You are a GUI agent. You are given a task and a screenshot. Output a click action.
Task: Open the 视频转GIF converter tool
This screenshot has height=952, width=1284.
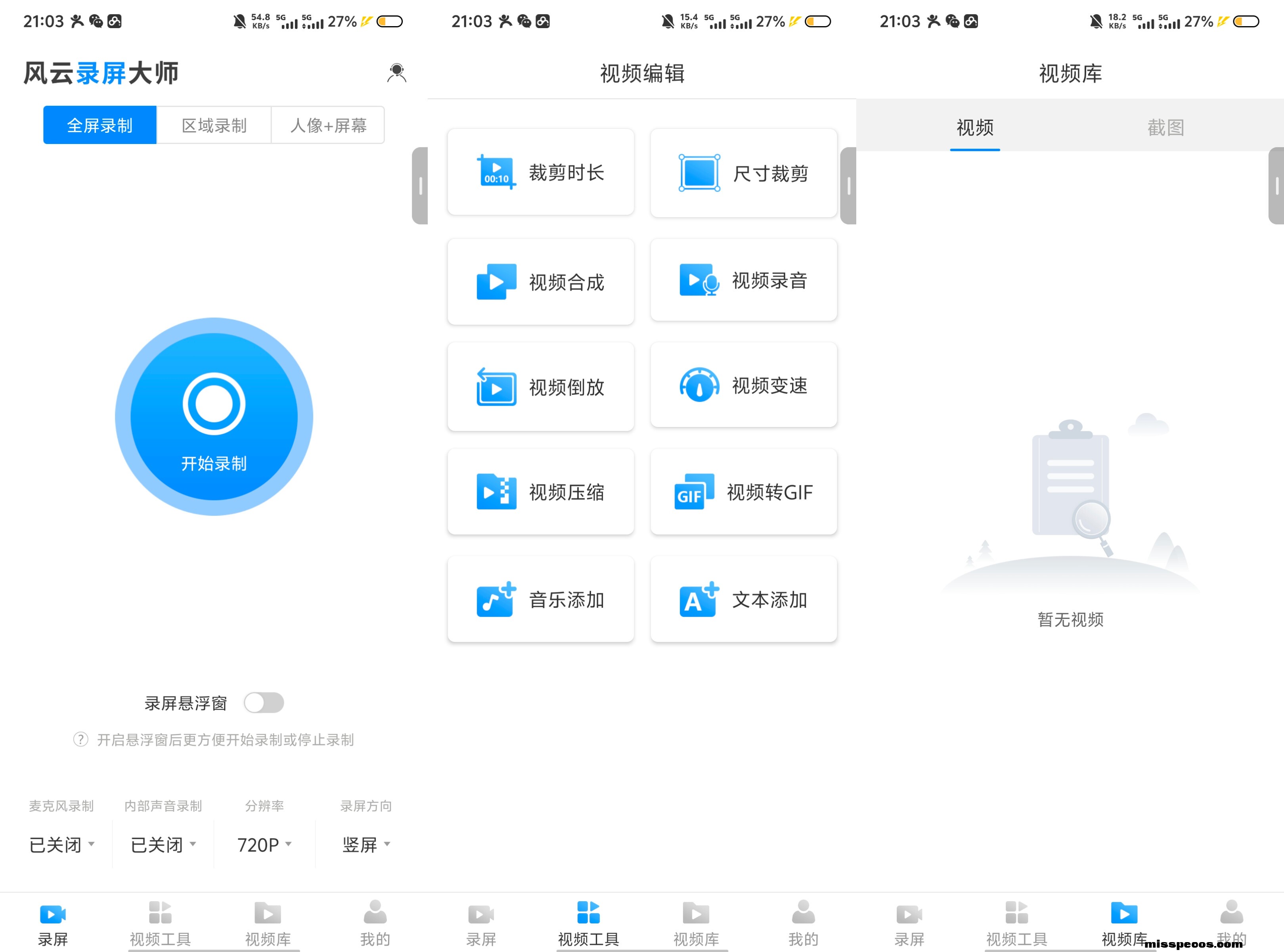(743, 492)
